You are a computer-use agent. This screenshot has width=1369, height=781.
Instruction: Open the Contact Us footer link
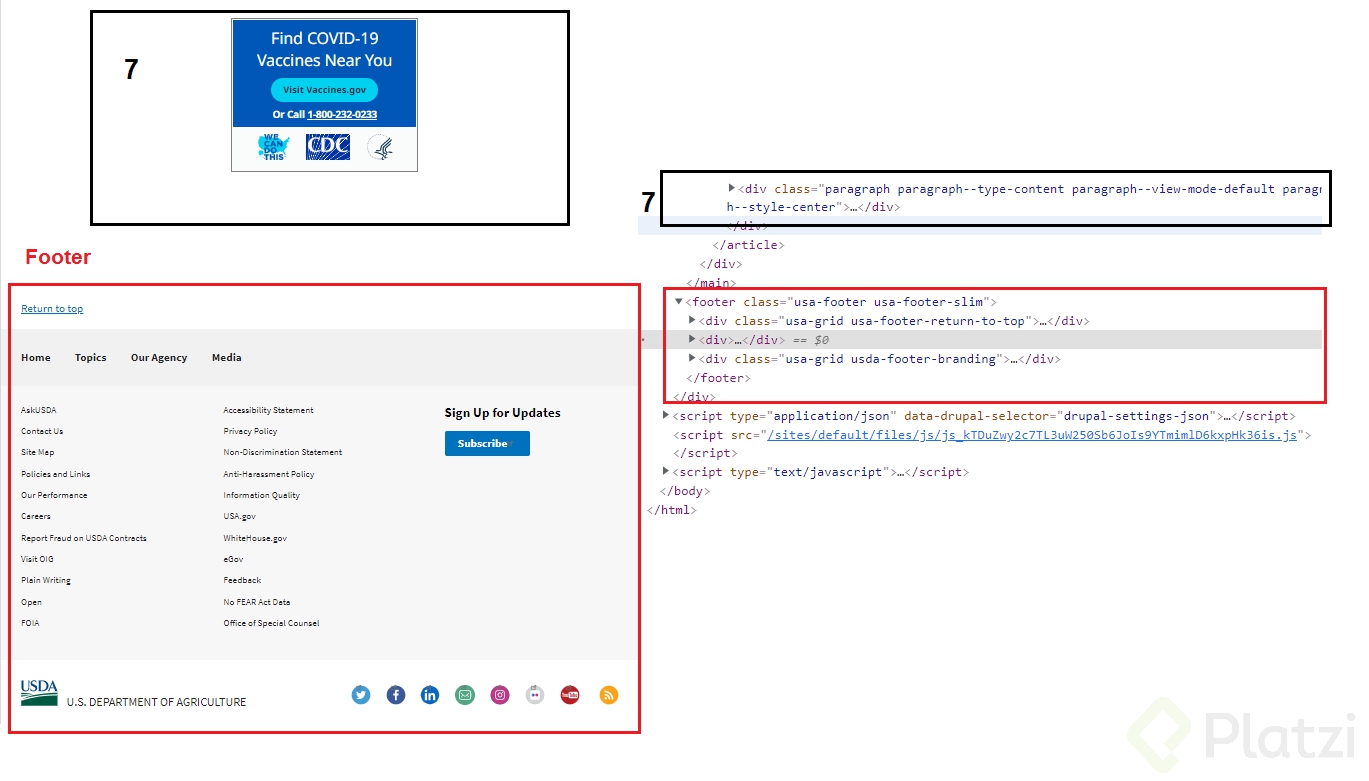click(x=42, y=431)
